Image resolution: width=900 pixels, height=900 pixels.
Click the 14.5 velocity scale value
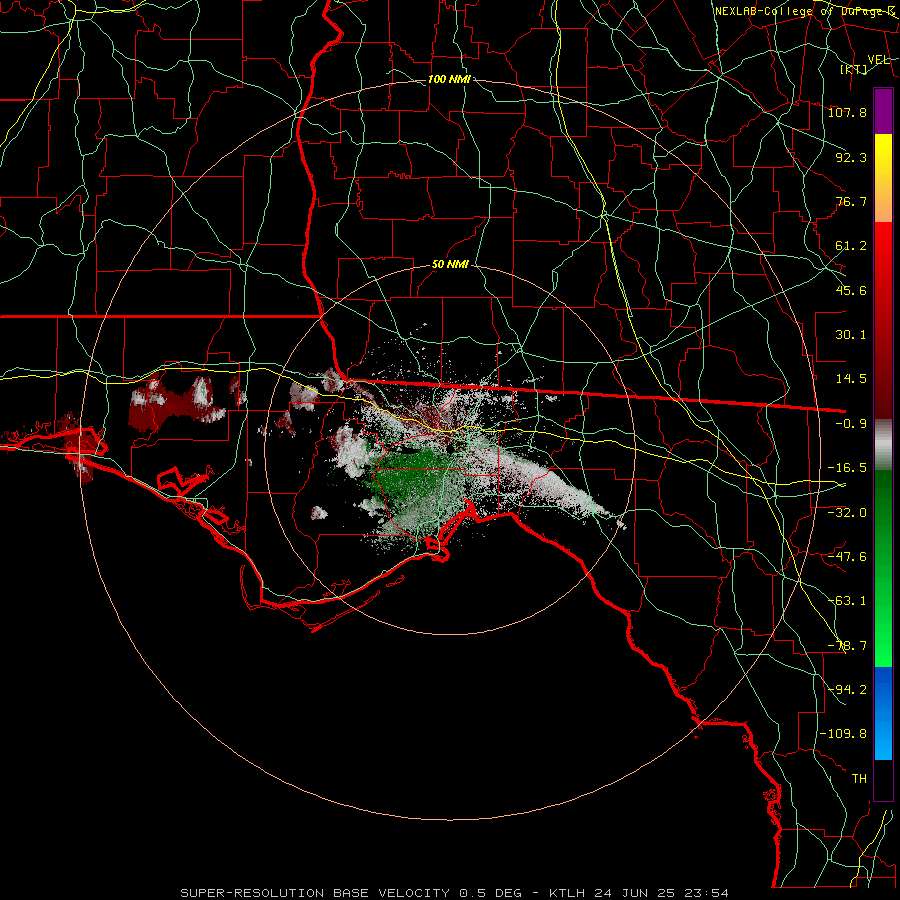coord(851,379)
